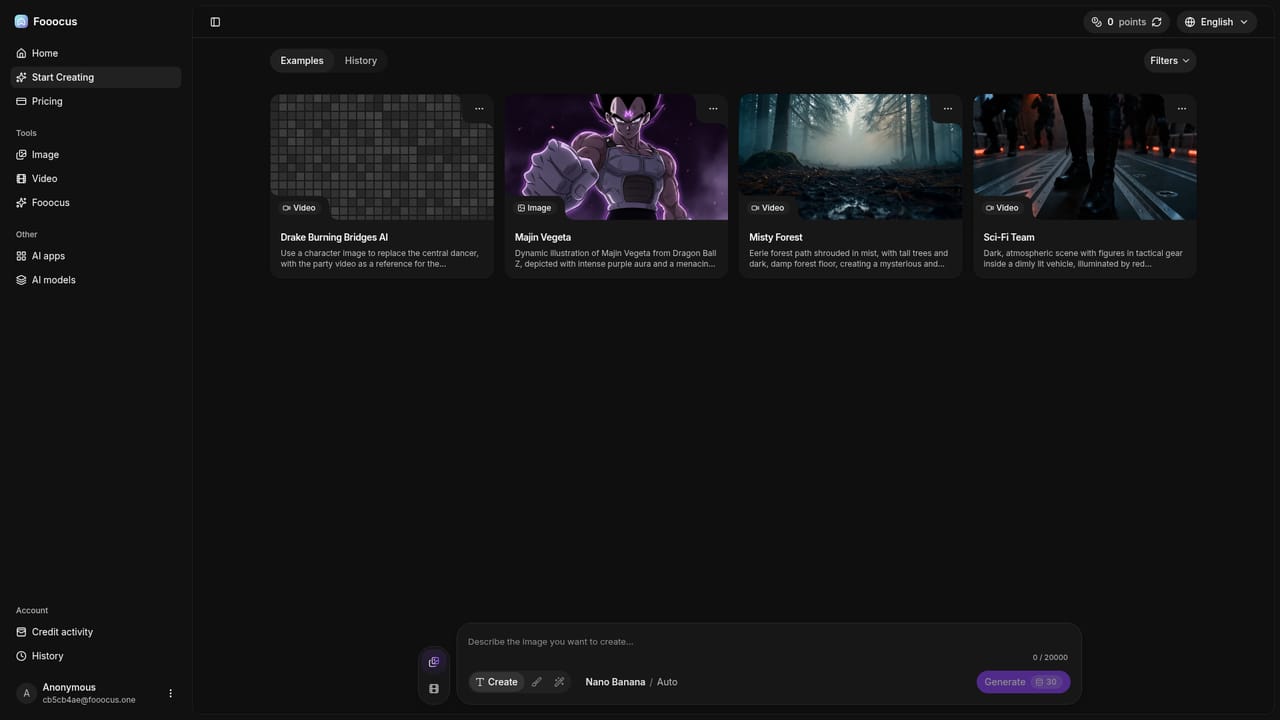1280x720 pixels.
Task: Open the Majin Vegeta thumbnail
Action: (x=616, y=157)
